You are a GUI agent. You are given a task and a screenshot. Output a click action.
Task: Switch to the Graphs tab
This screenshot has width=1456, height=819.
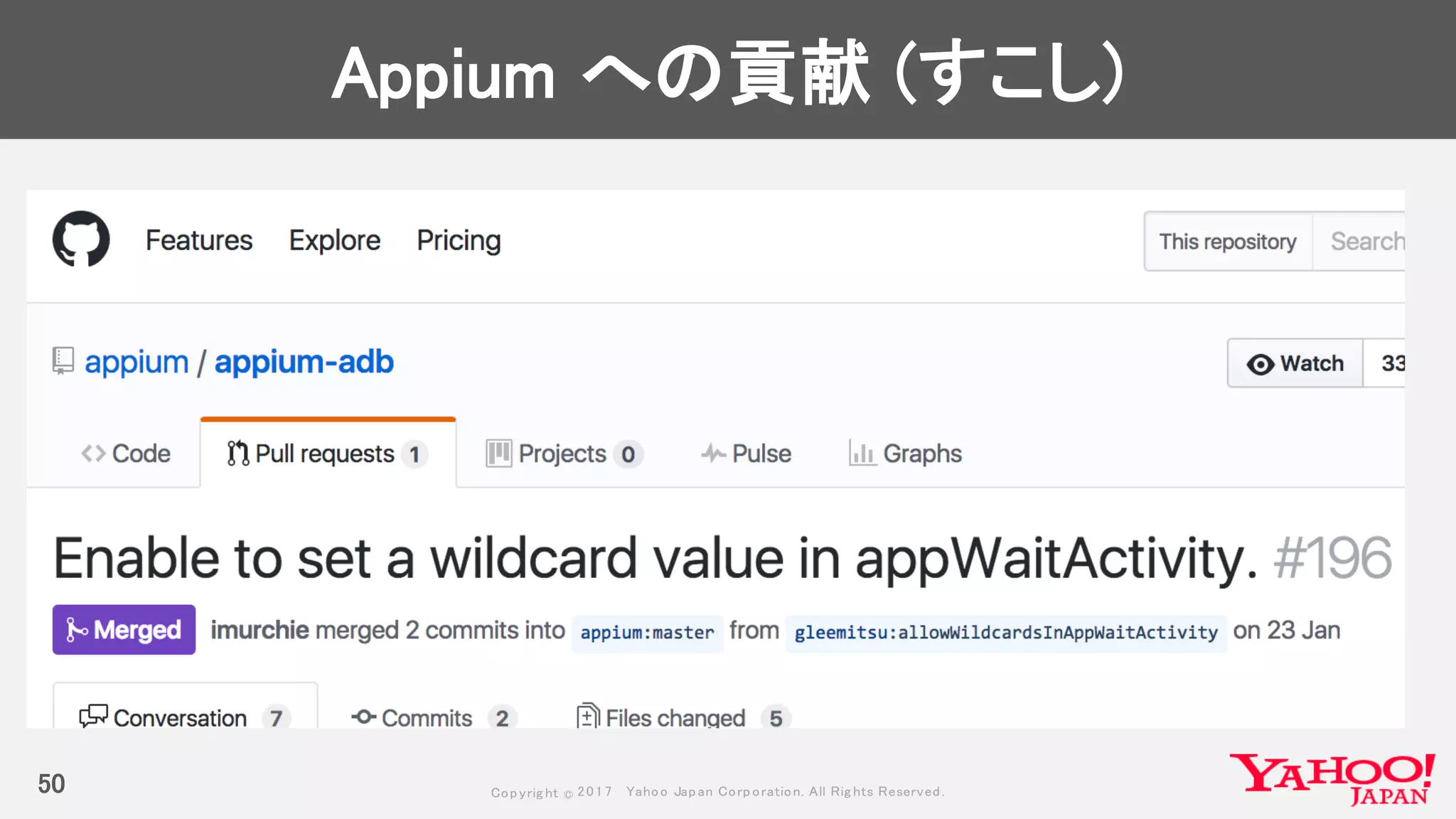(905, 454)
